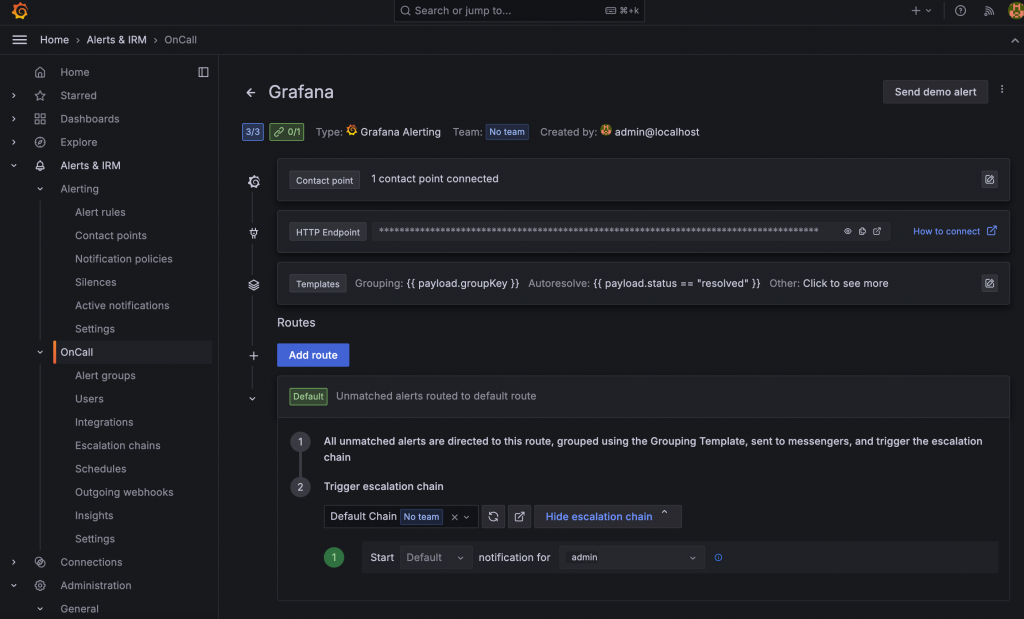Reveal the HTTP Endpoint with eye icon

[x=848, y=231]
